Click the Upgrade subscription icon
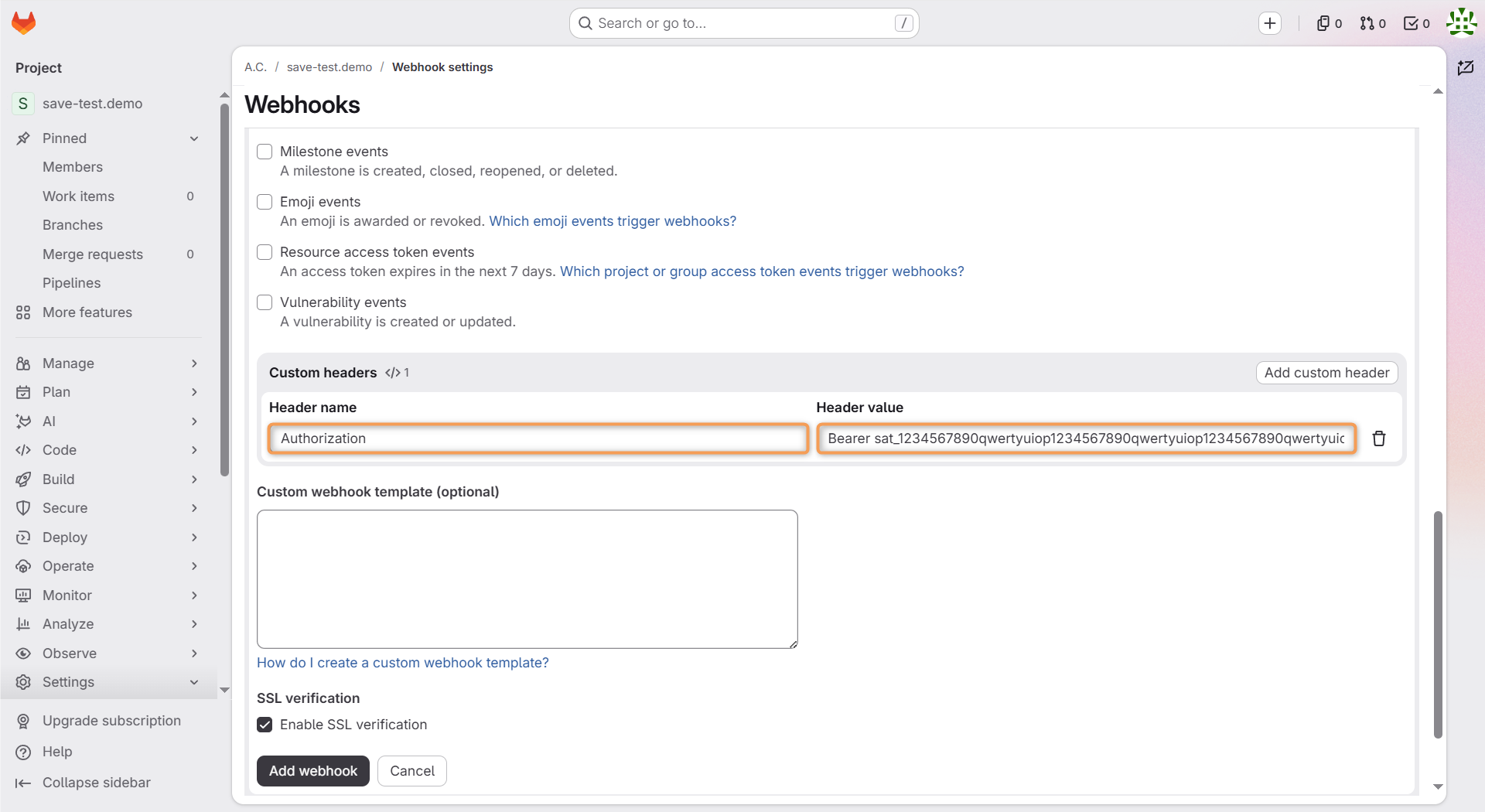Viewport: 1485px width, 812px height. pyautogui.click(x=23, y=721)
